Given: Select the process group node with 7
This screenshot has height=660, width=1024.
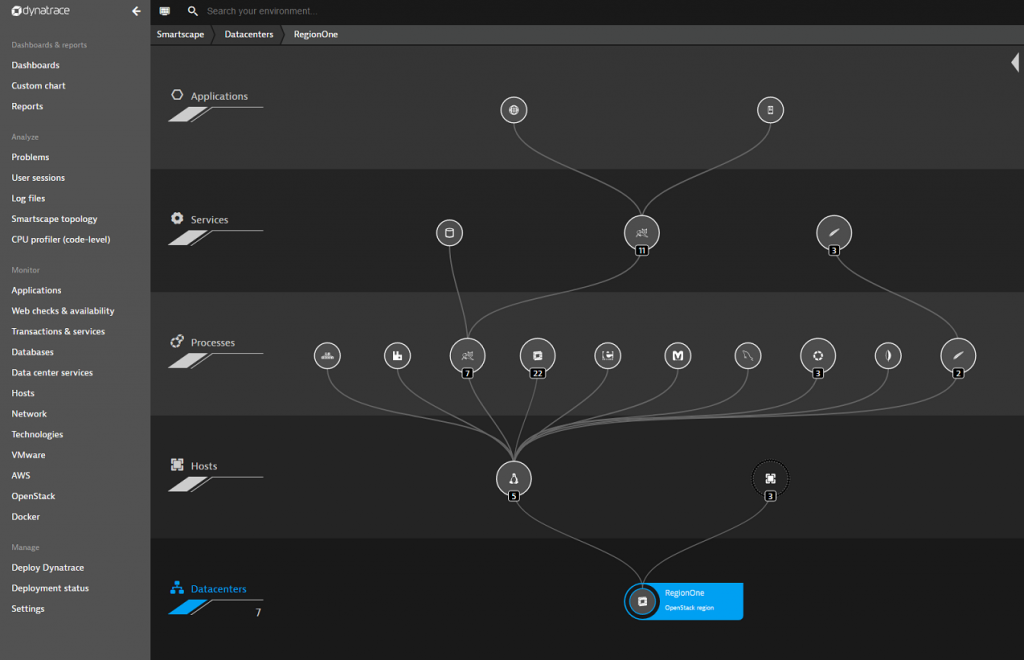Looking at the screenshot, I should [x=468, y=356].
